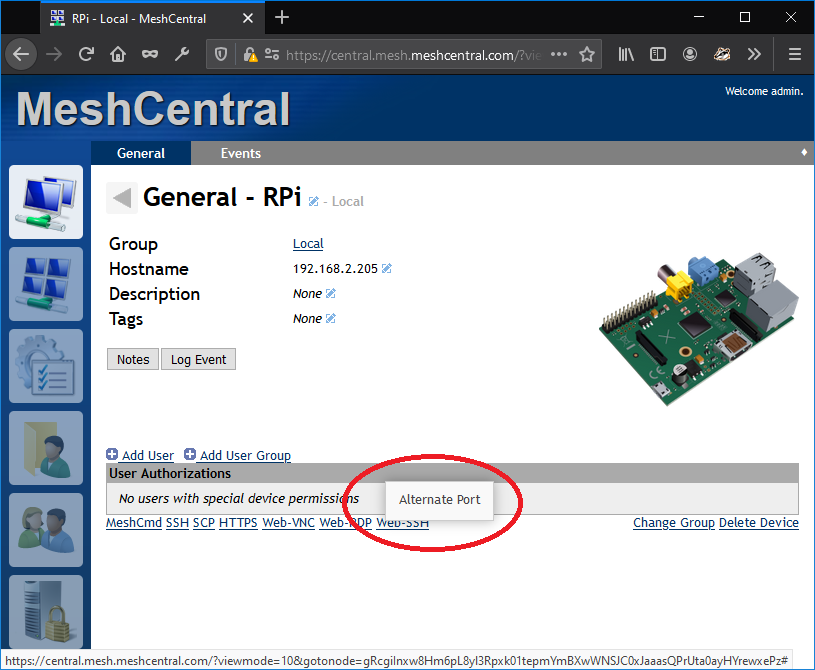The height and width of the screenshot is (670, 815).
Task: Select My Devices in the sidebar
Action: coord(46,202)
